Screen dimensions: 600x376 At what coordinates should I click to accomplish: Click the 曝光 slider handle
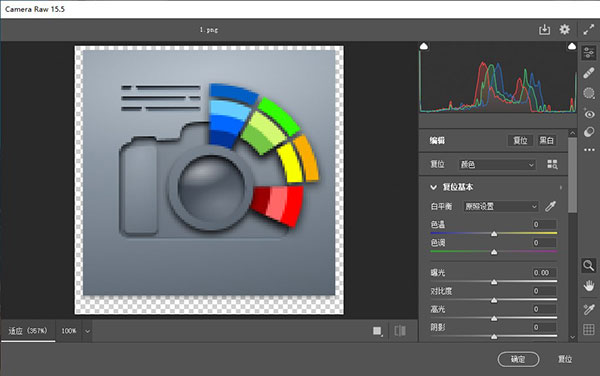(494, 282)
